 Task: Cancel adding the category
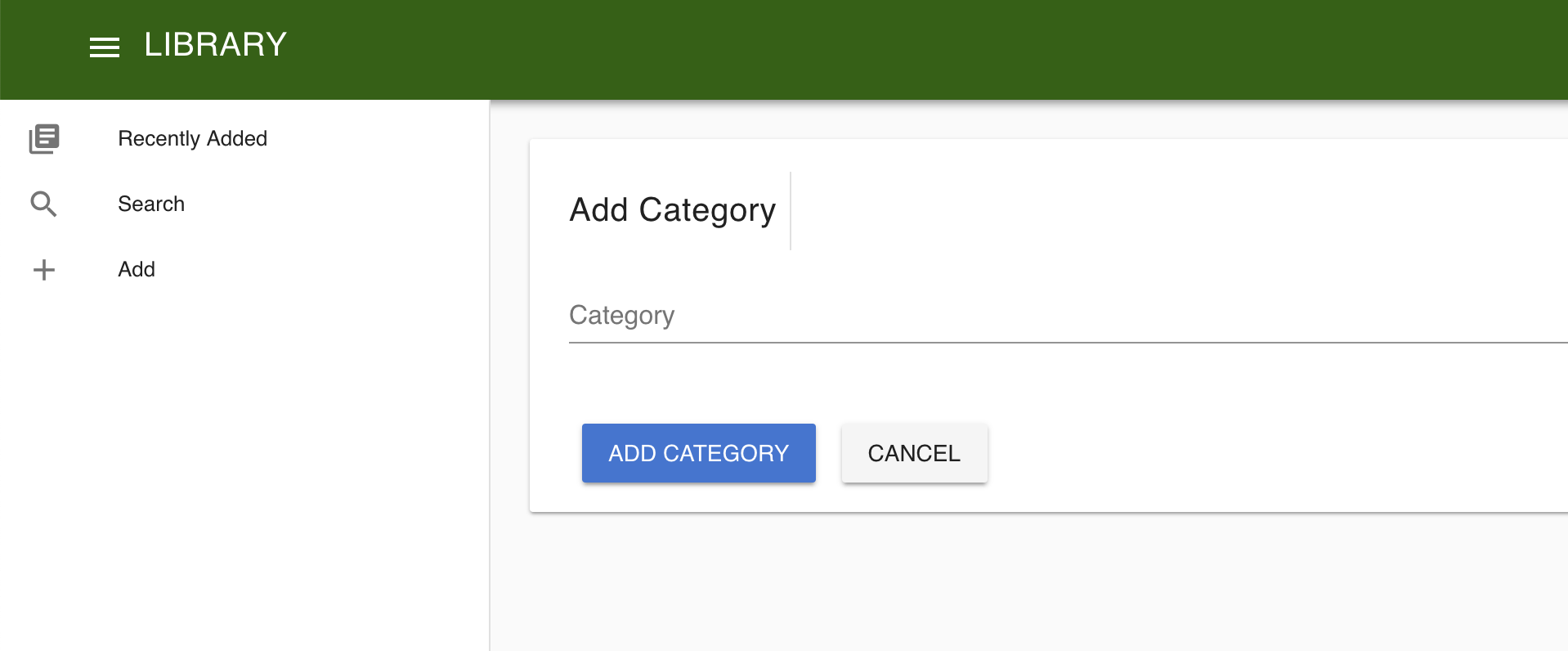coord(914,453)
